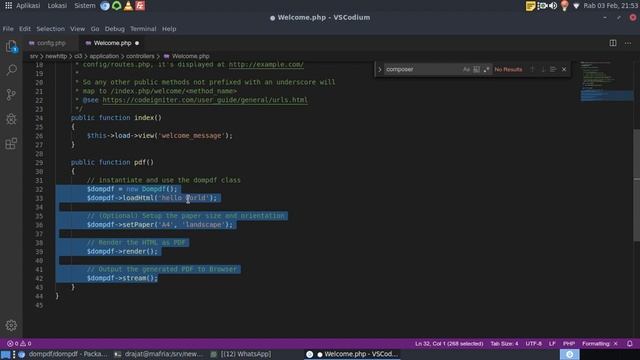The image size is (640, 360).
Task: Open the http://example.com/ link in comment
Action: (266, 64)
